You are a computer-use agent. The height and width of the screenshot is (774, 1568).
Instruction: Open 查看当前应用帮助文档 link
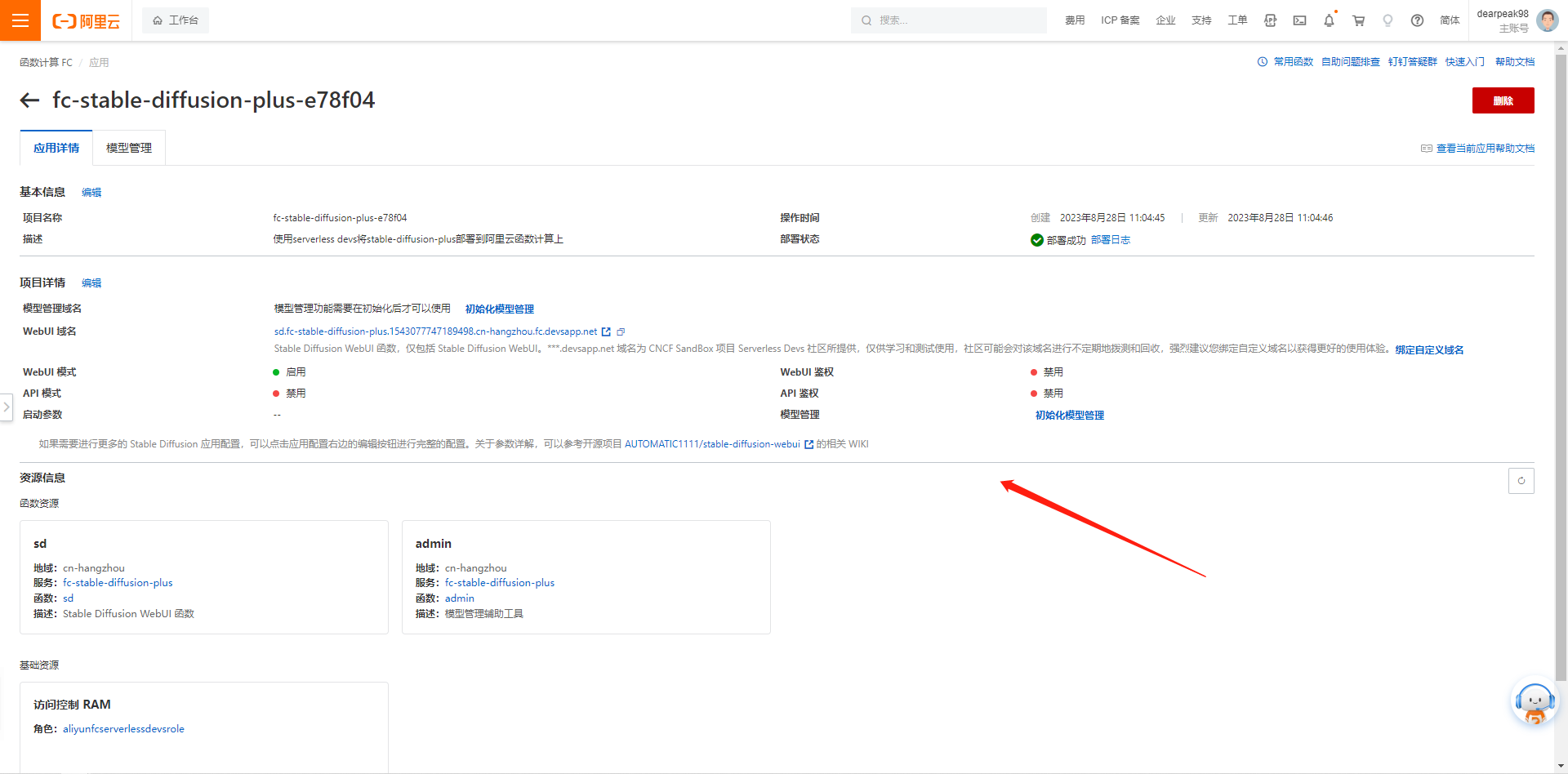(x=1486, y=149)
